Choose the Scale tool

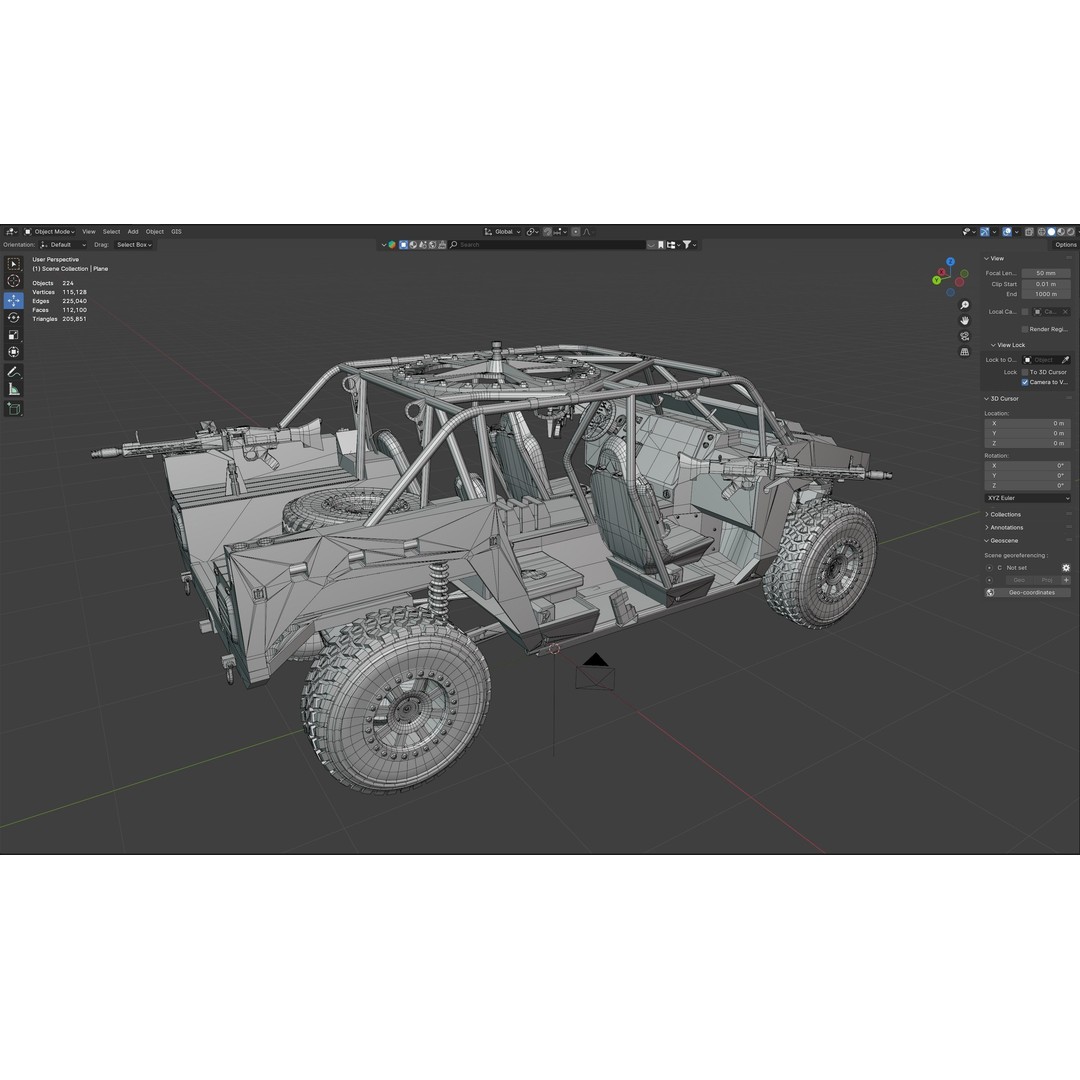[x=14, y=335]
